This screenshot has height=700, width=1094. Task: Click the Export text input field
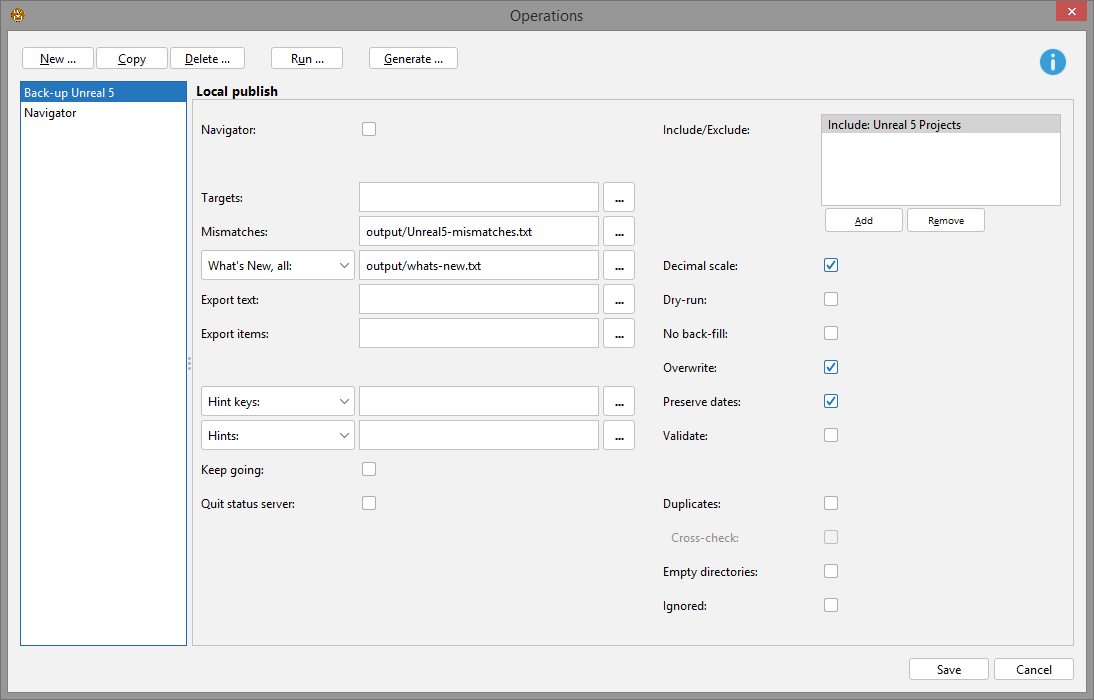pyautogui.click(x=479, y=299)
